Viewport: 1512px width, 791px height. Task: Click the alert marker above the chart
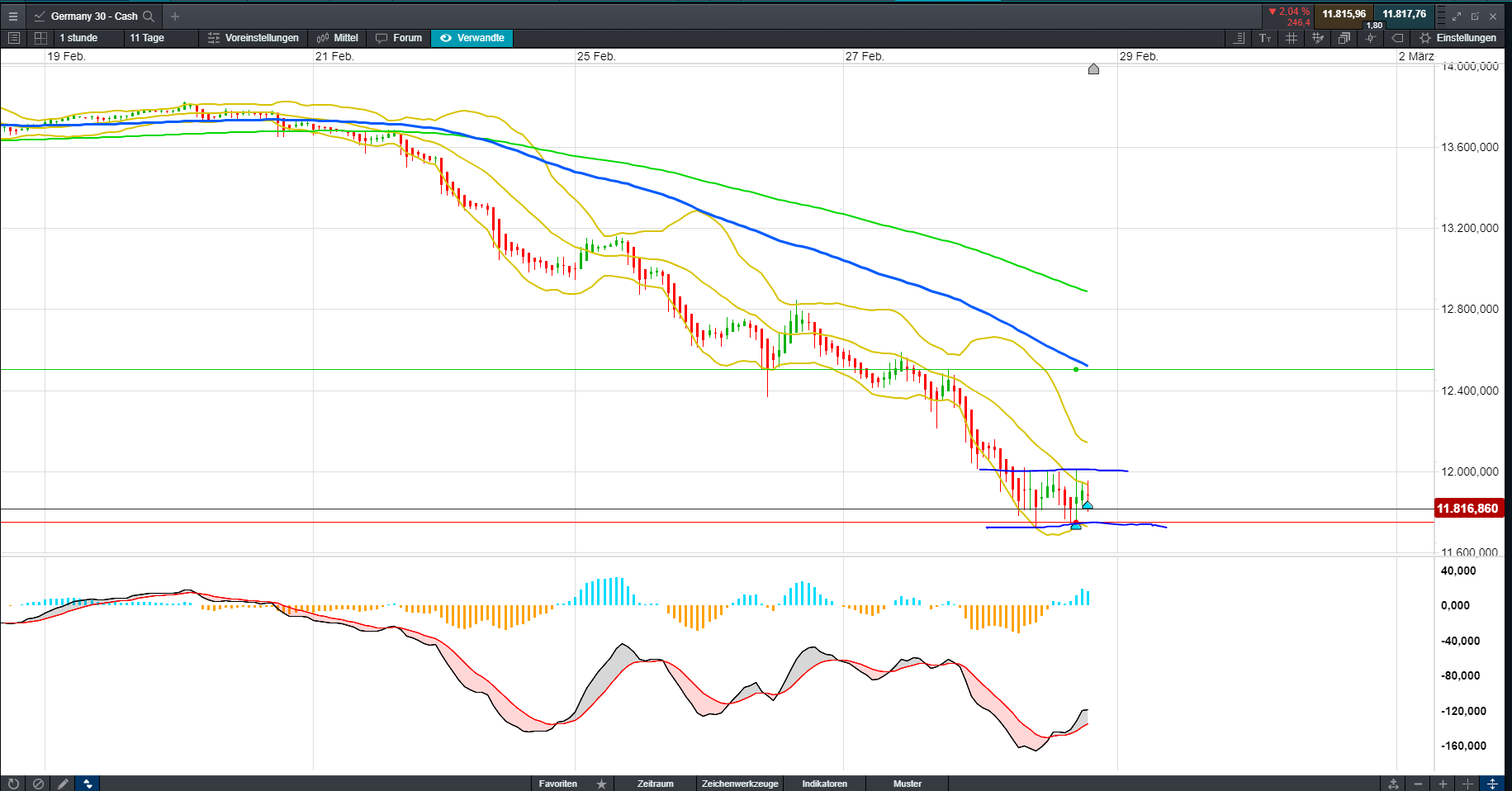click(x=1093, y=69)
